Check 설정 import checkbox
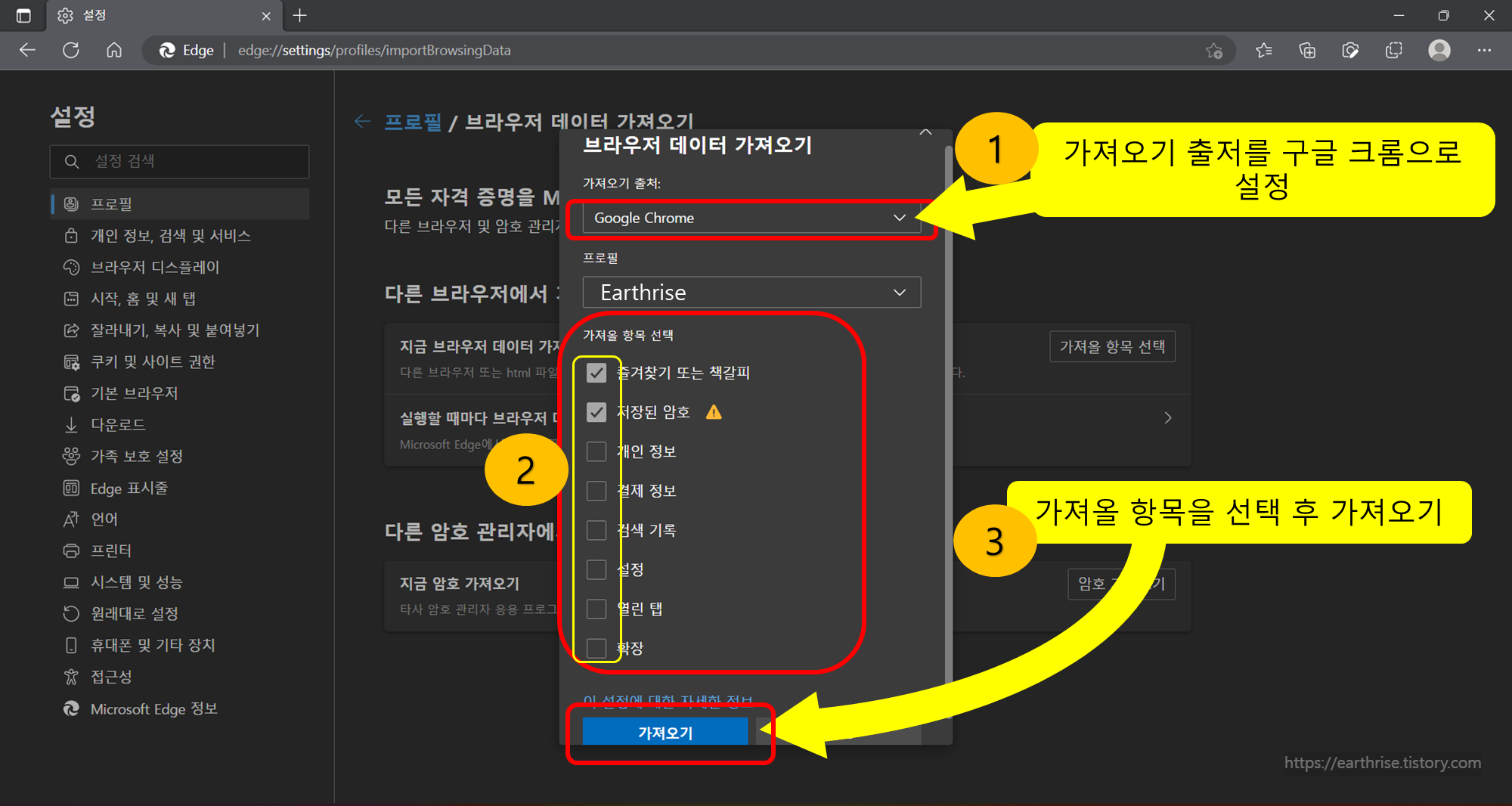Screen dimensions: 1512x806 [x=596, y=569]
